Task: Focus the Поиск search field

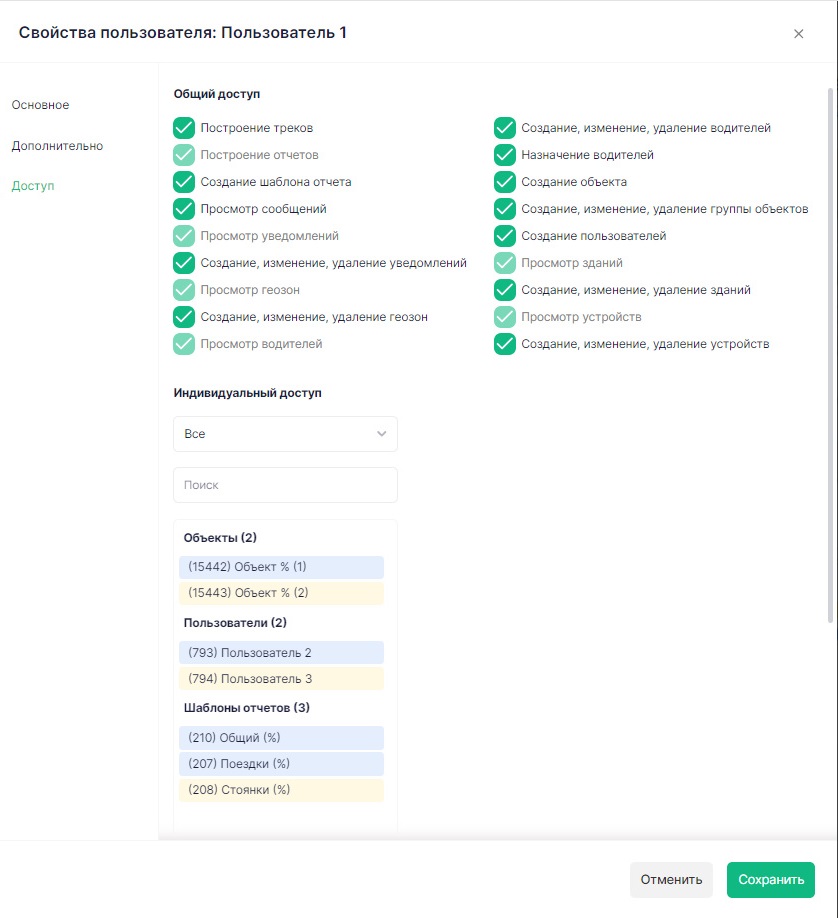Action: coord(285,485)
